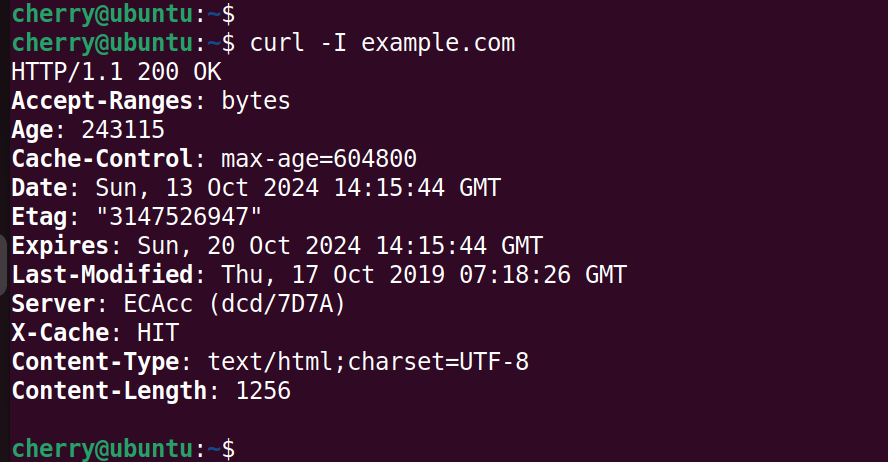Click the curl -I example.com command text
The height and width of the screenshot is (462, 888).
382,43
